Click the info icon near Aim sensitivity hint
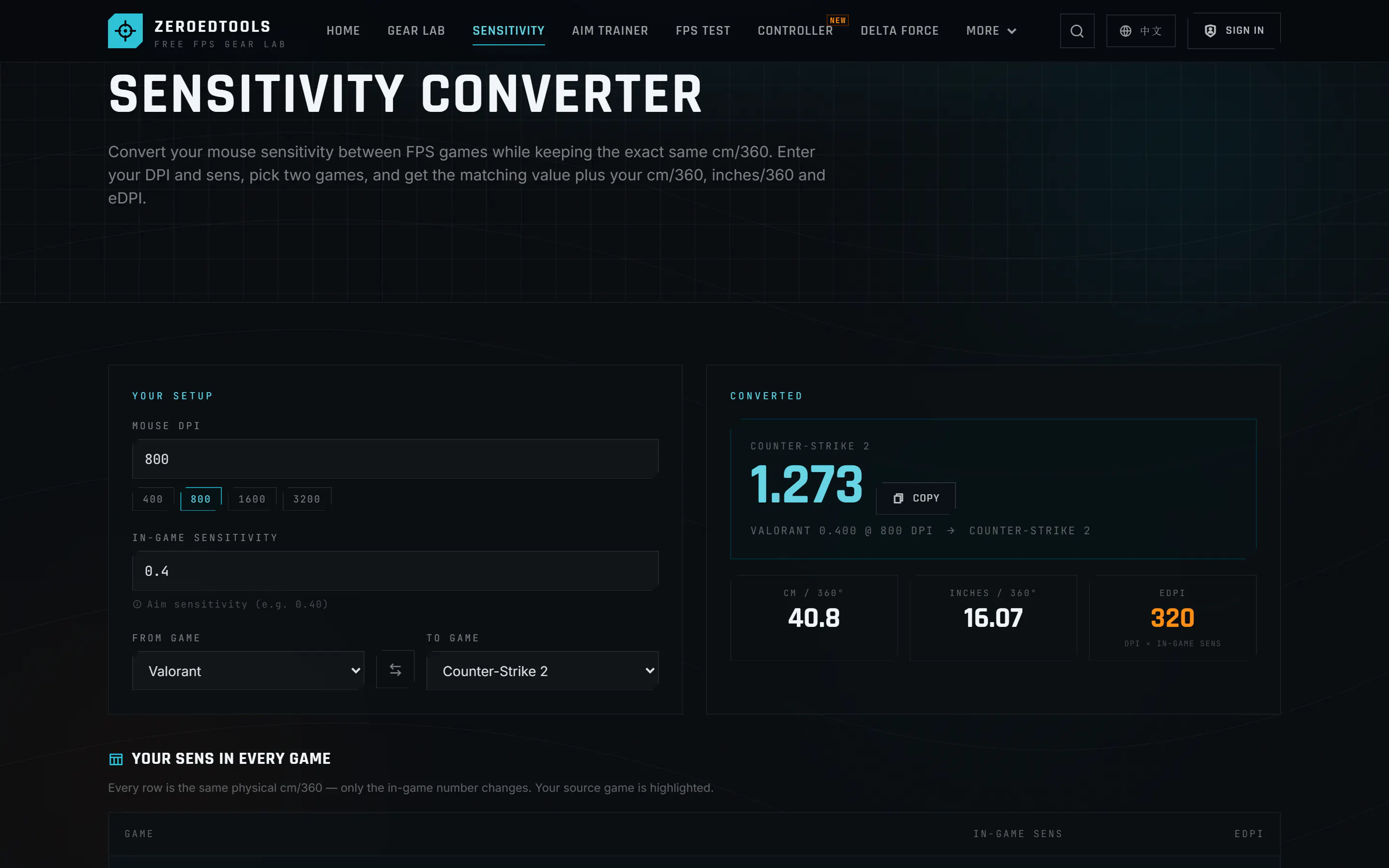 tap(137, 604)
